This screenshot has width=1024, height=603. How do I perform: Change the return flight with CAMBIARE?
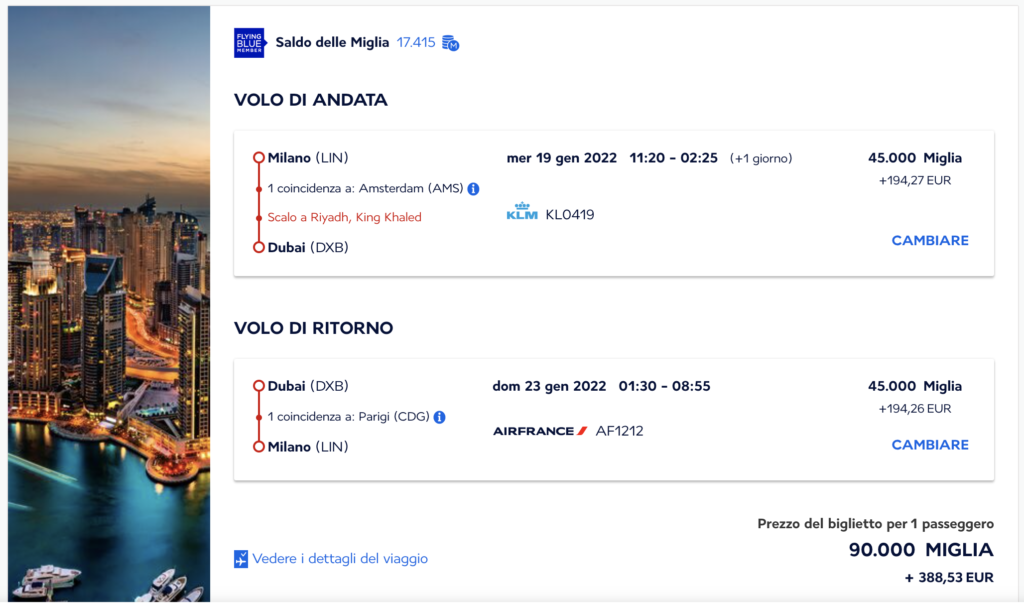tap(930, 445)
